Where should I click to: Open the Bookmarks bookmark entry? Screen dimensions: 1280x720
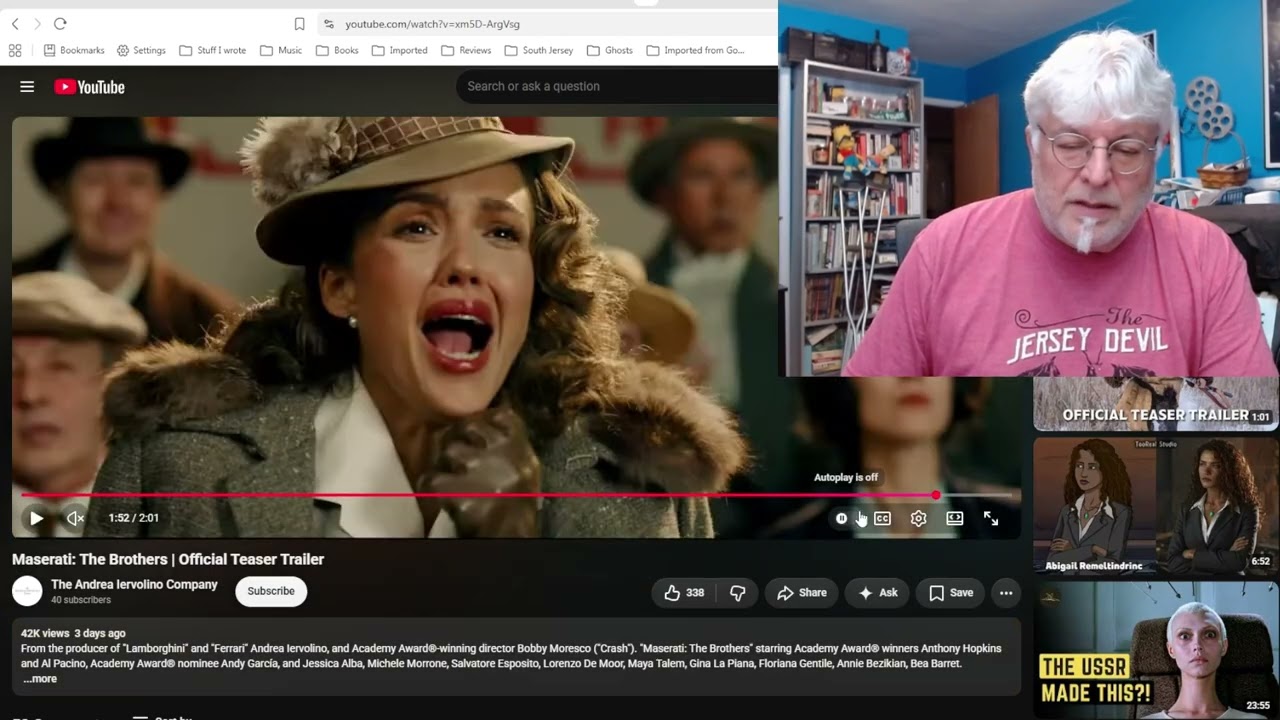point(74,50)
